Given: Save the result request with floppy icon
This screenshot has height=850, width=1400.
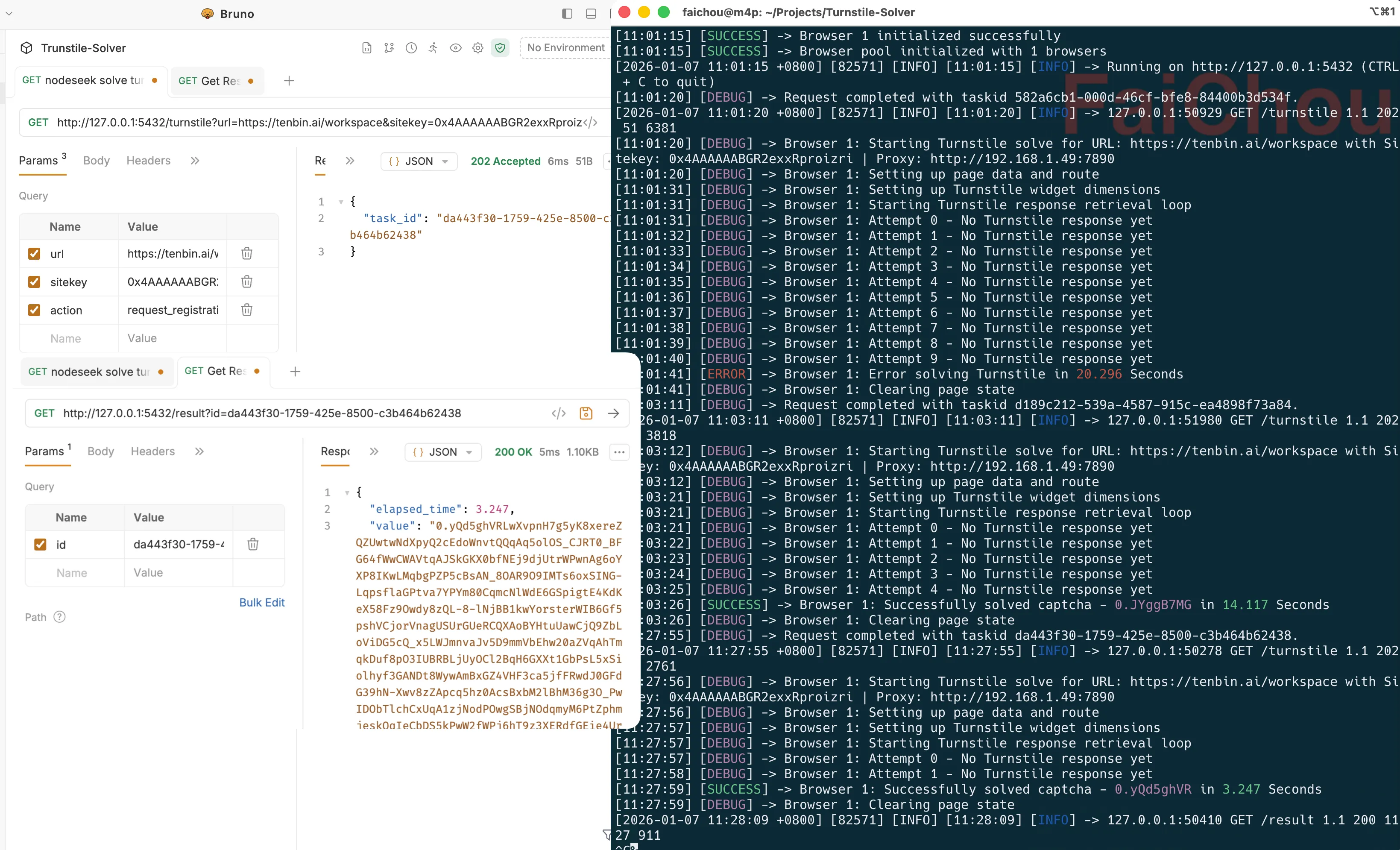Looking at the screenshot, I should [586, 413].
